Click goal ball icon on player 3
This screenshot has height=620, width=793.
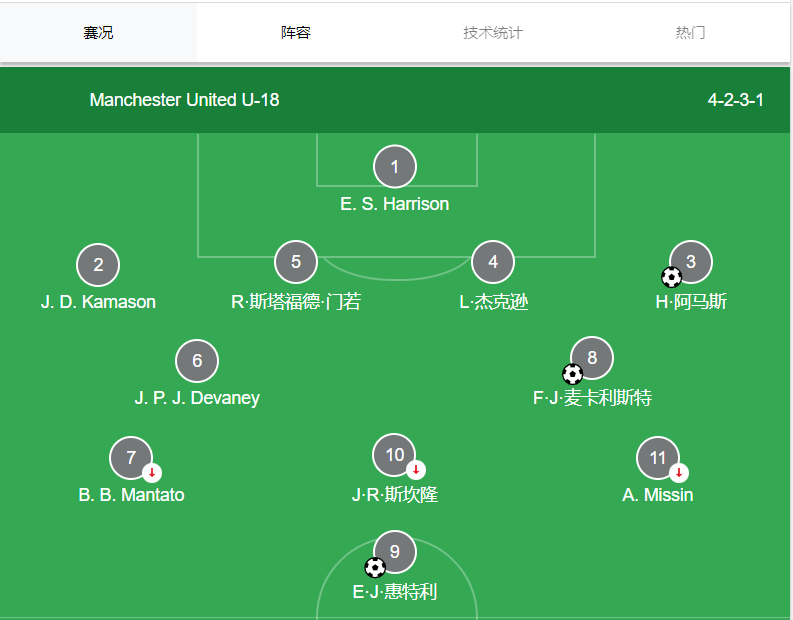(672, 277)
